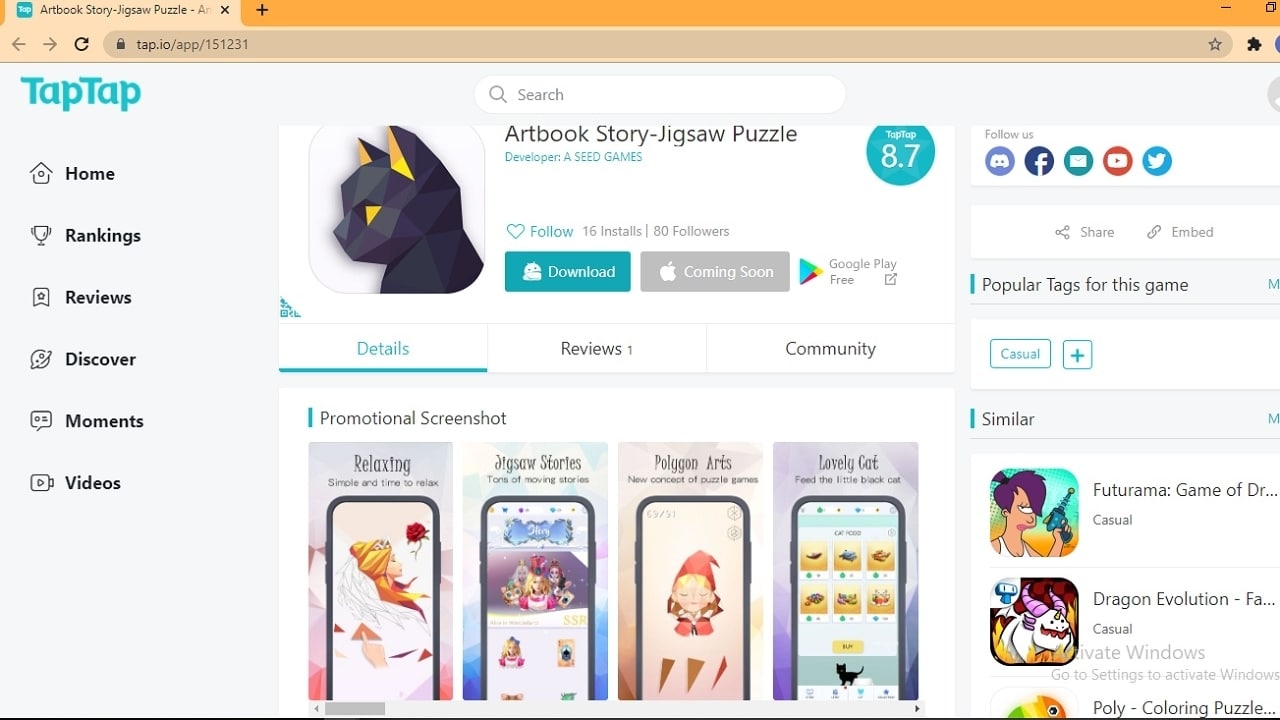This screenshot has width=1280, height=720.
Task: Open the Twitter follow icon
Action: (x=1157, y=161)
